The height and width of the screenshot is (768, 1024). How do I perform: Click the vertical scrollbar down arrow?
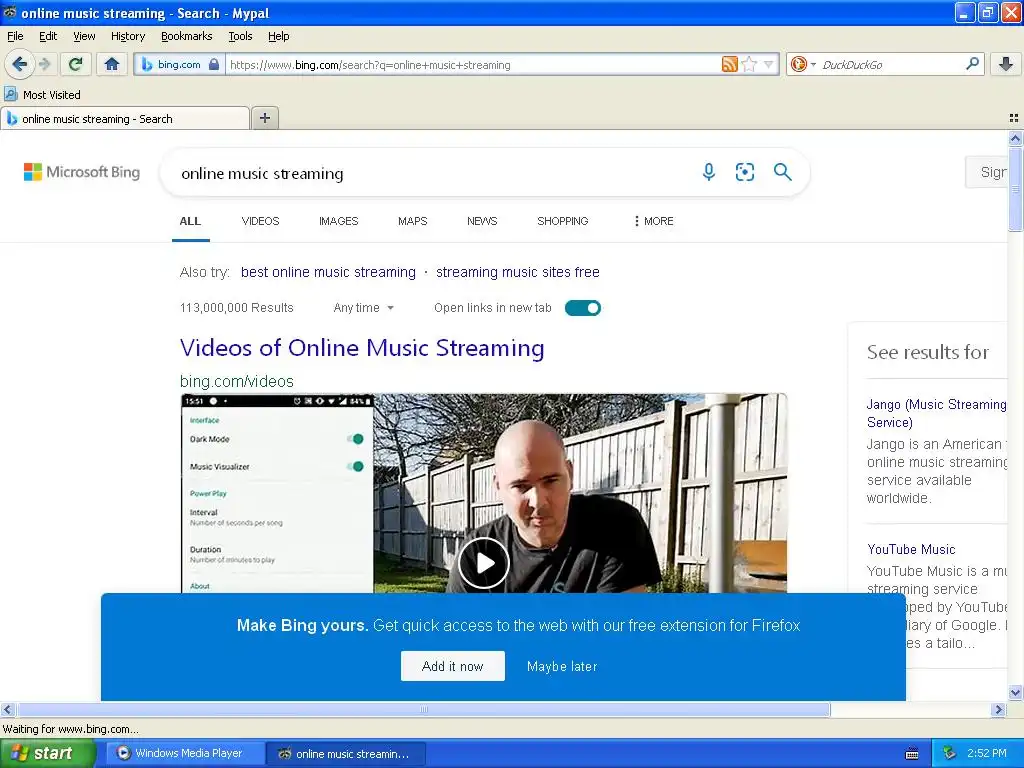[1015, 692]
